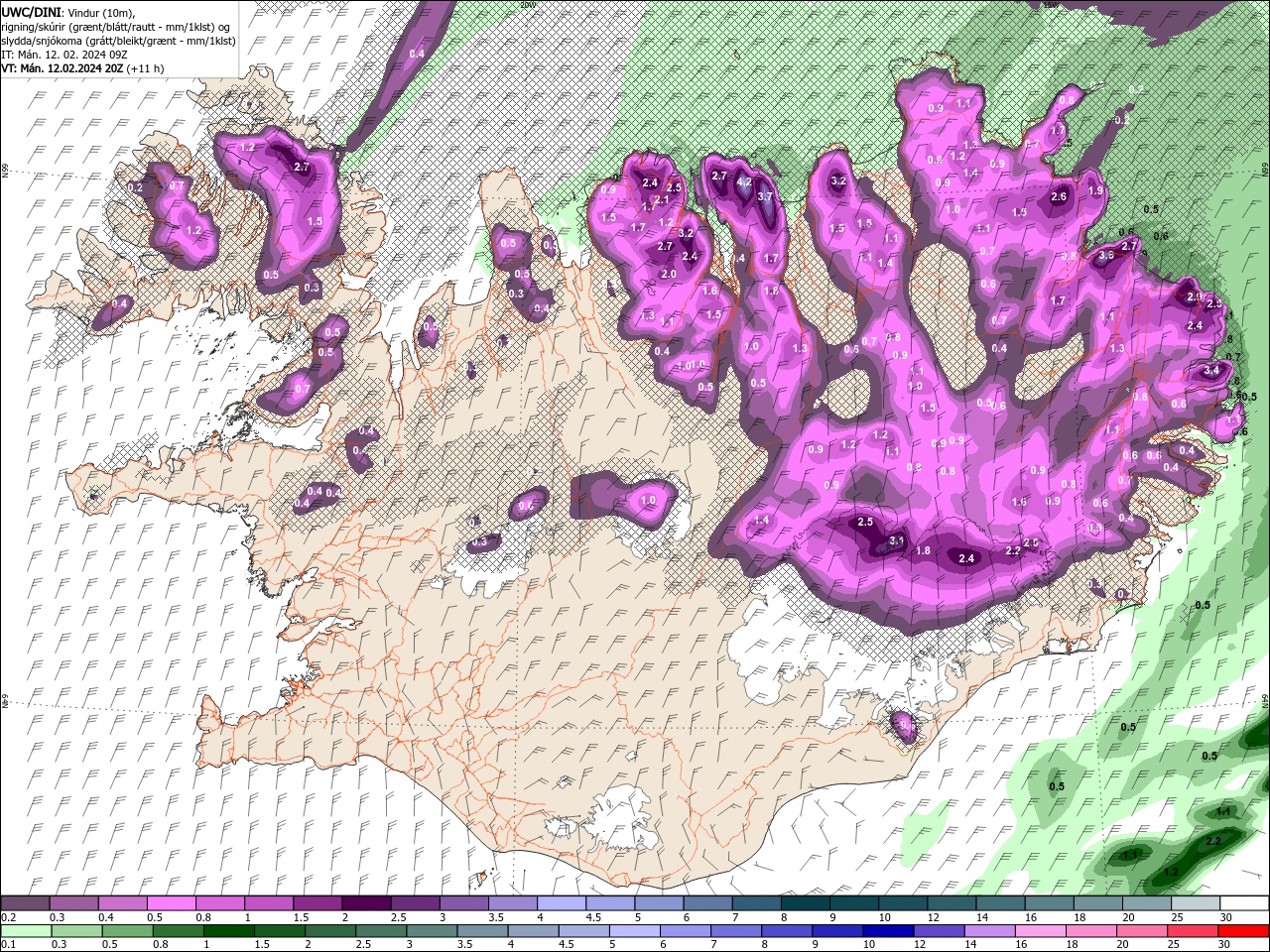The width and height of the screenshot is (1270, 952).
Task: Select the bright pink swatch between 0.5 and 0.8
Action: click(171, 903)
